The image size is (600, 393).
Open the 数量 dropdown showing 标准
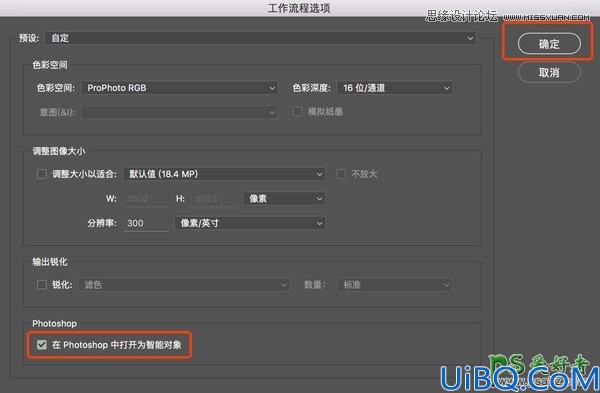tap(395, 285)
